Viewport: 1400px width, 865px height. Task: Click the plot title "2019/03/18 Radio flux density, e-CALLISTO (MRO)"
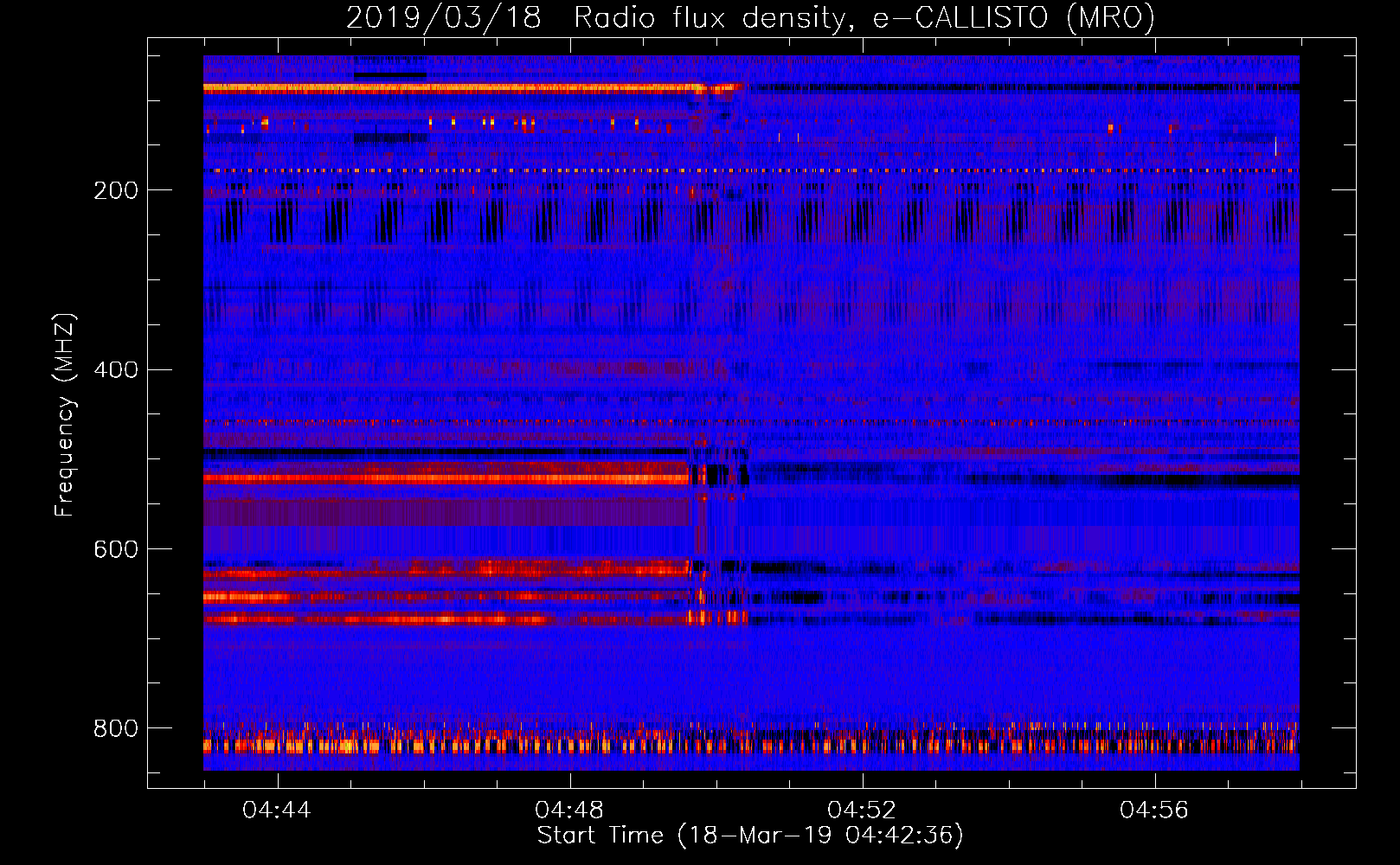click(x=750, y=17)
